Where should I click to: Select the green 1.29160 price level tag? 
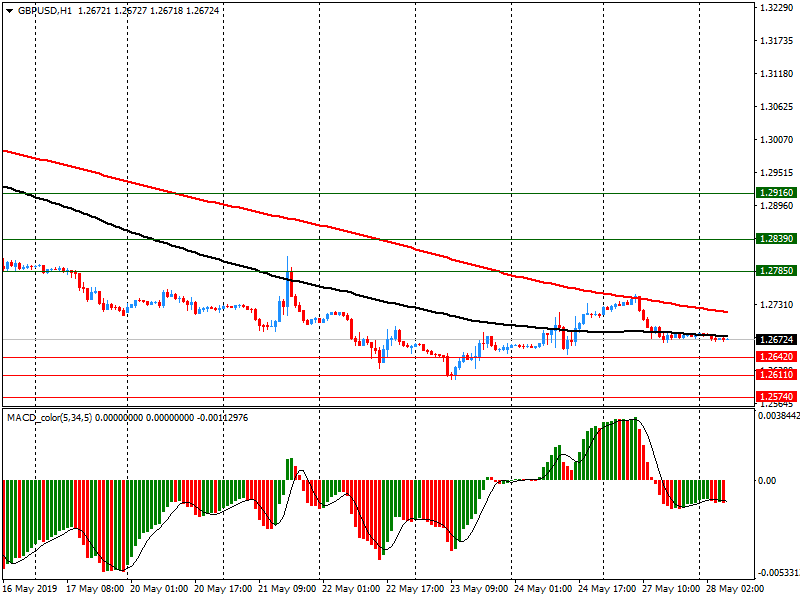coord(776,192)
